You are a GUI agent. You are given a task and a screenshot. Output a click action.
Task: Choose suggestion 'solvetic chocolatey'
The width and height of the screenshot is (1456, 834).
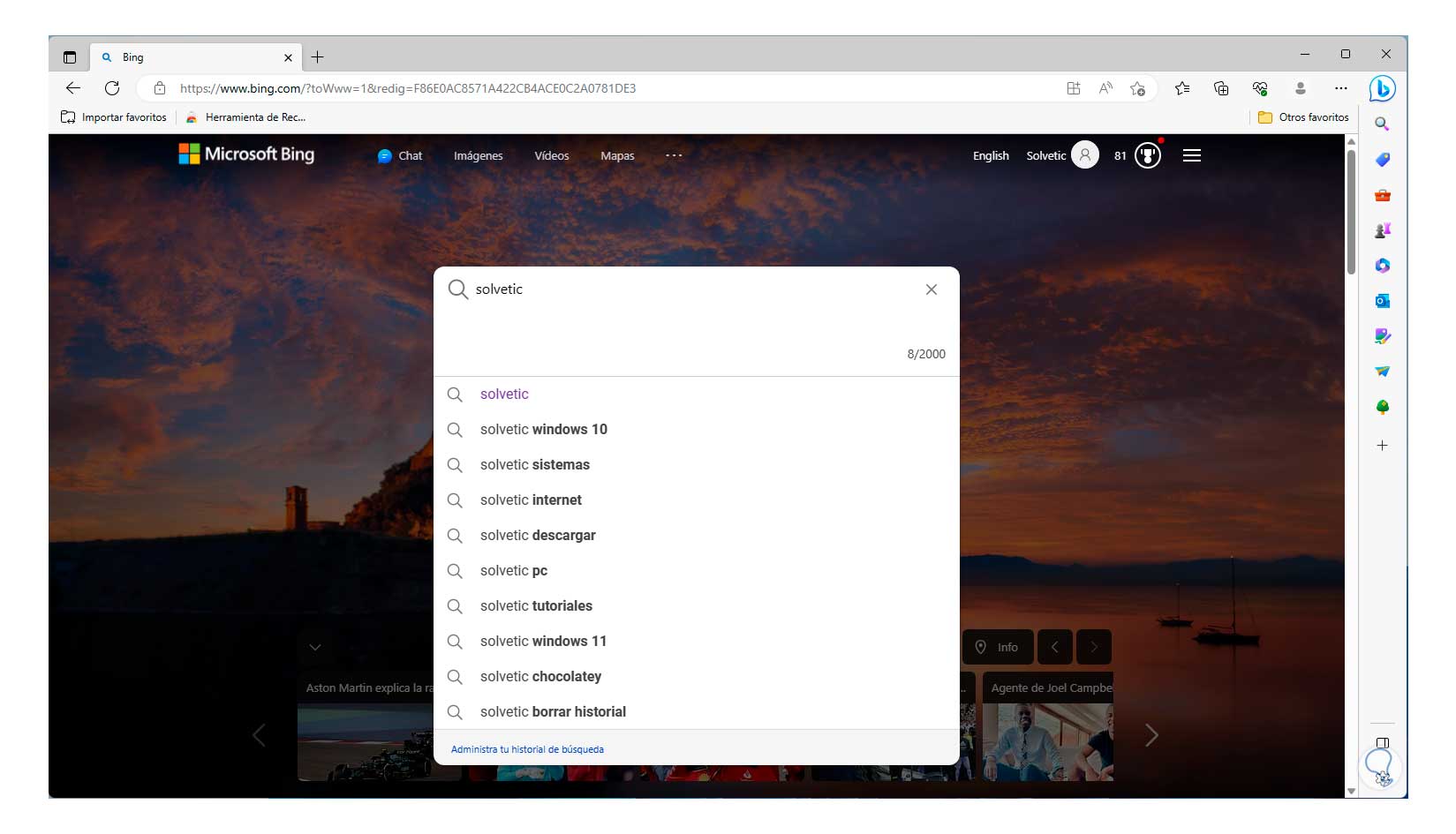pyautogui.click(x=697, y=677)
